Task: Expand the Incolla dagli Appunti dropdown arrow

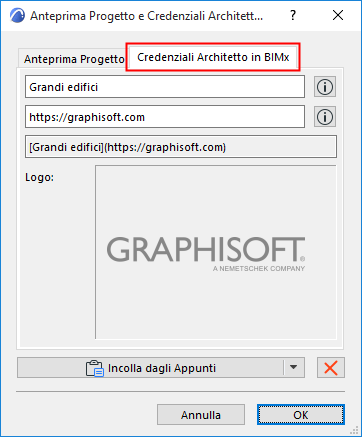Action: pos(293,367)
